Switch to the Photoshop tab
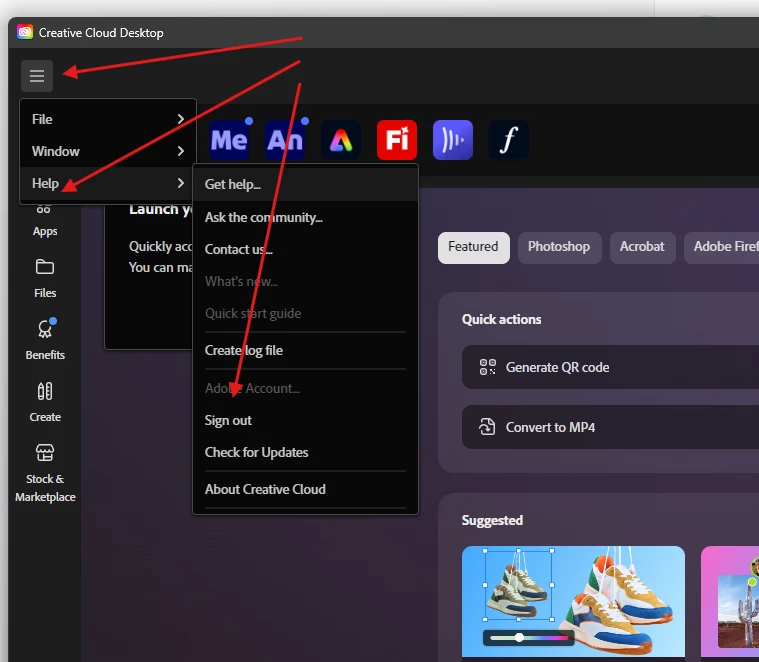The width and height of the screenshot is (759, 662). tap(559, 247)
